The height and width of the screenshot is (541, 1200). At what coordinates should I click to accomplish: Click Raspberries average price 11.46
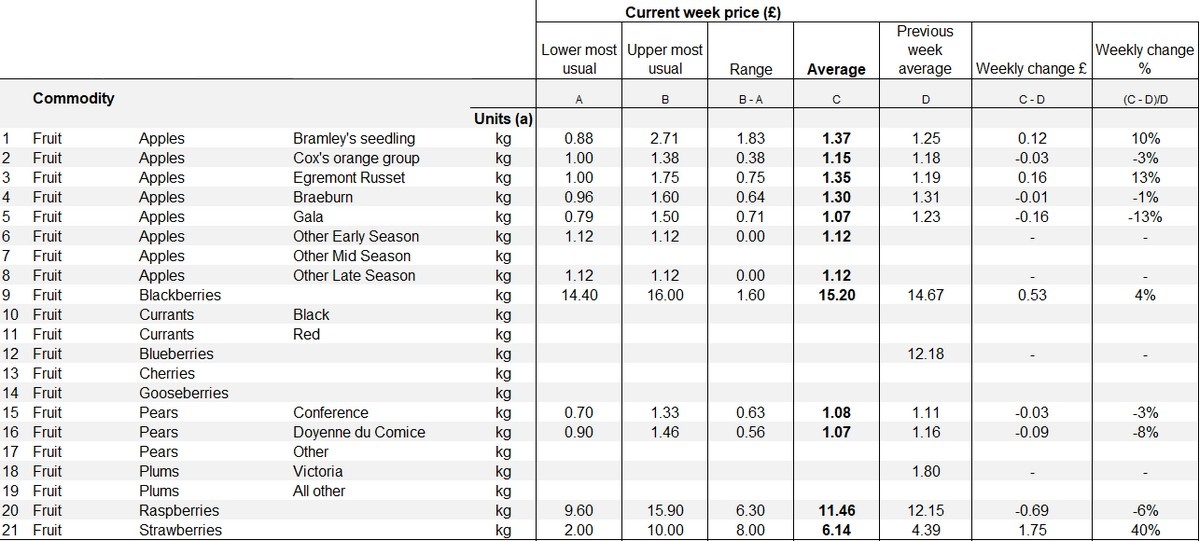click(836, 510)
